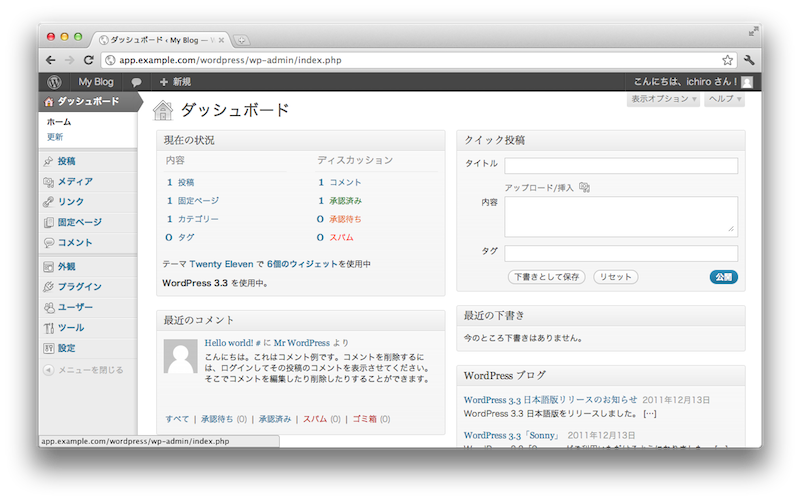Viewport: 800px width, 501px height.
Task: Click the 投稿 pushpin icon in sidebar
Action: coord(48,161)
